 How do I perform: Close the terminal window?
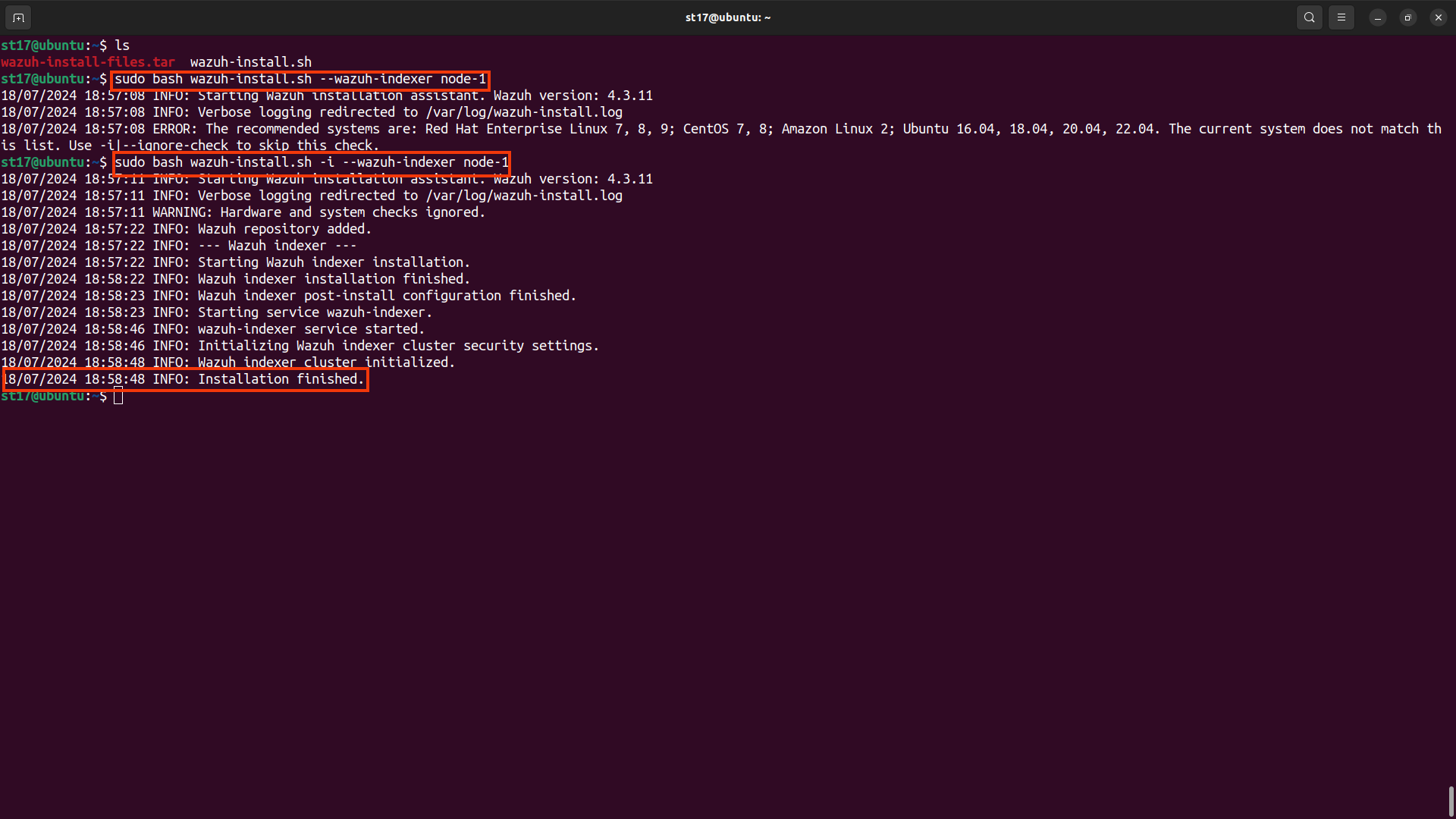pos(1439,17)
